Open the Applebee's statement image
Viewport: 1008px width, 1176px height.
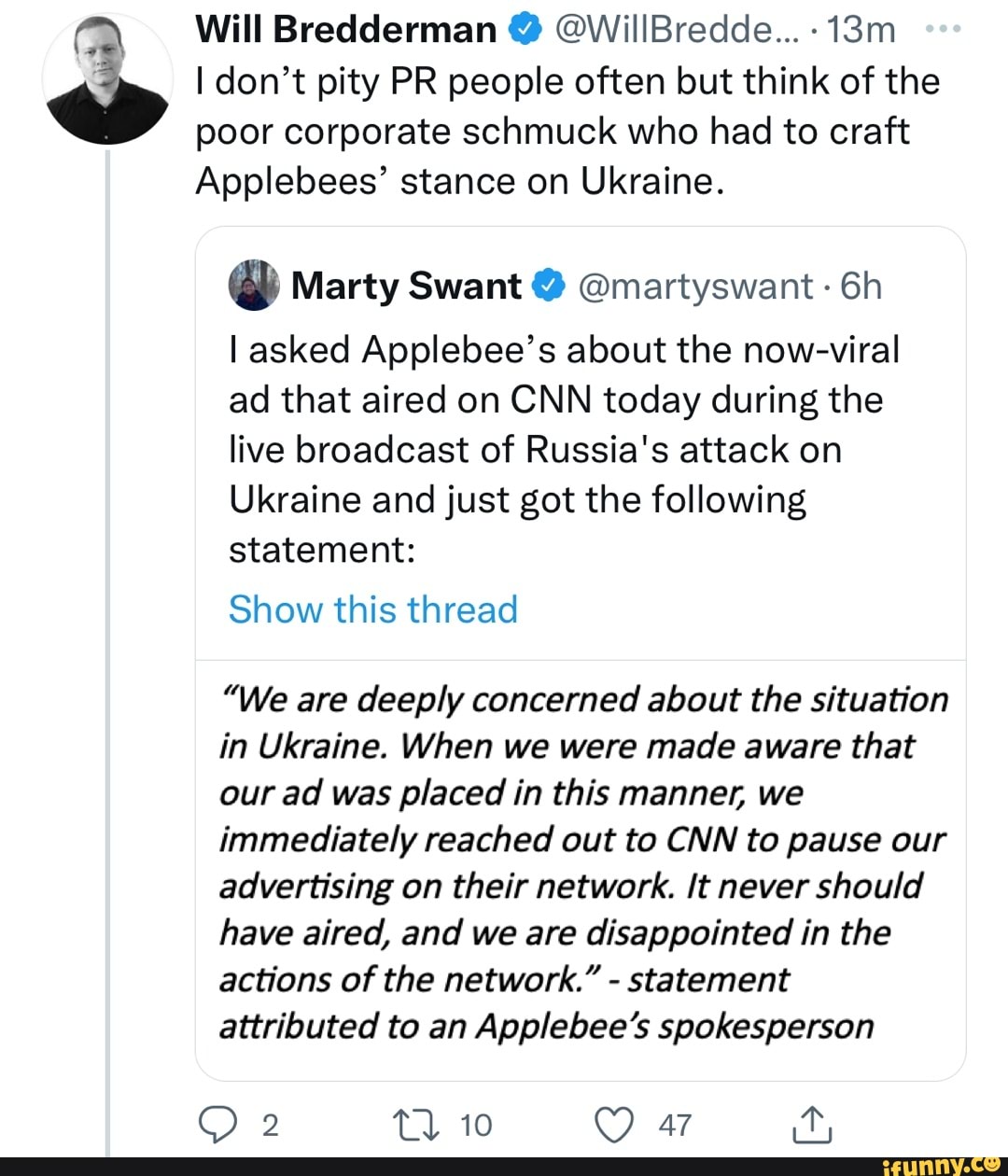(x=581, y=863)
